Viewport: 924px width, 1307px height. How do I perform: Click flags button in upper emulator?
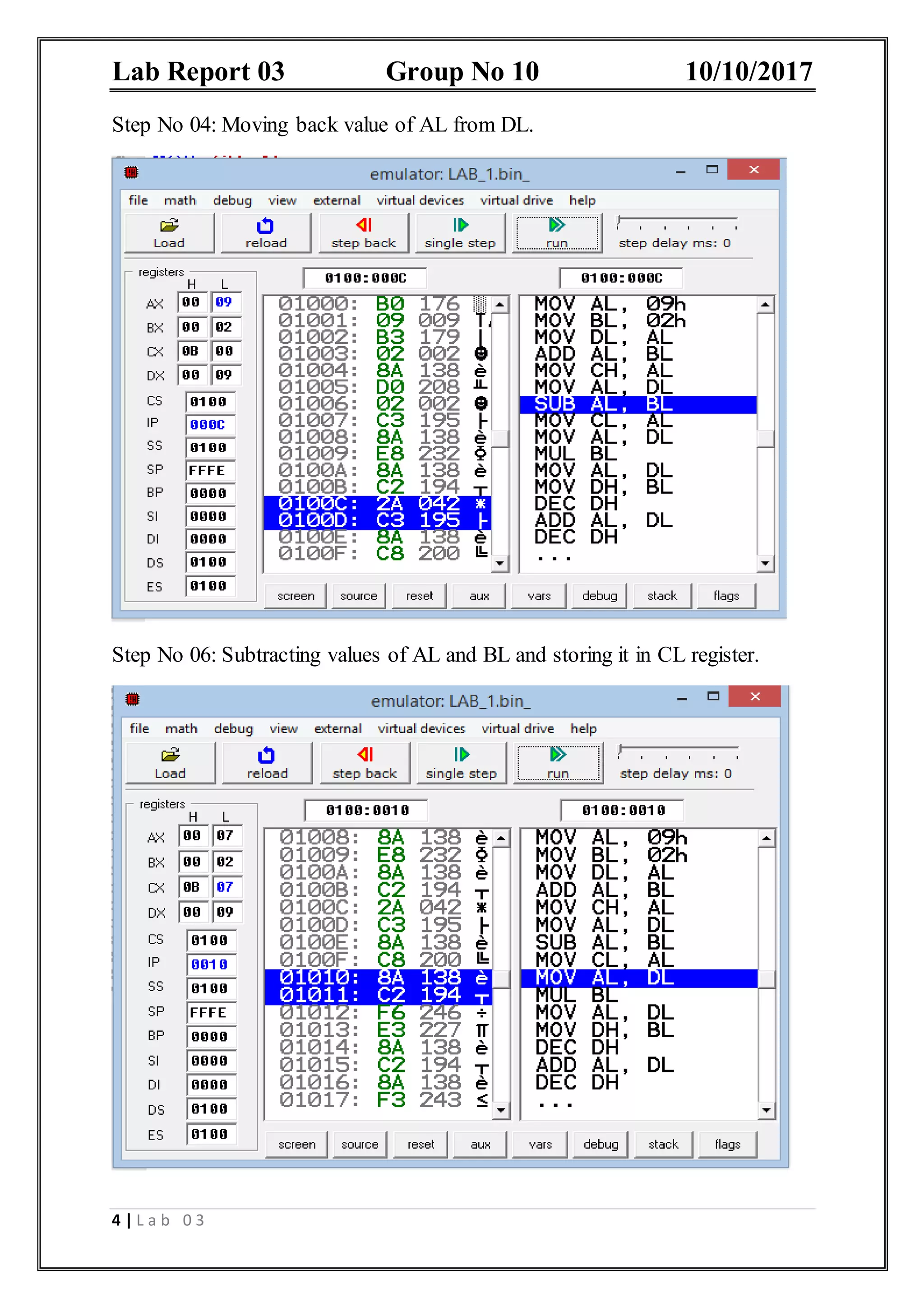click(x=726, y=596)
